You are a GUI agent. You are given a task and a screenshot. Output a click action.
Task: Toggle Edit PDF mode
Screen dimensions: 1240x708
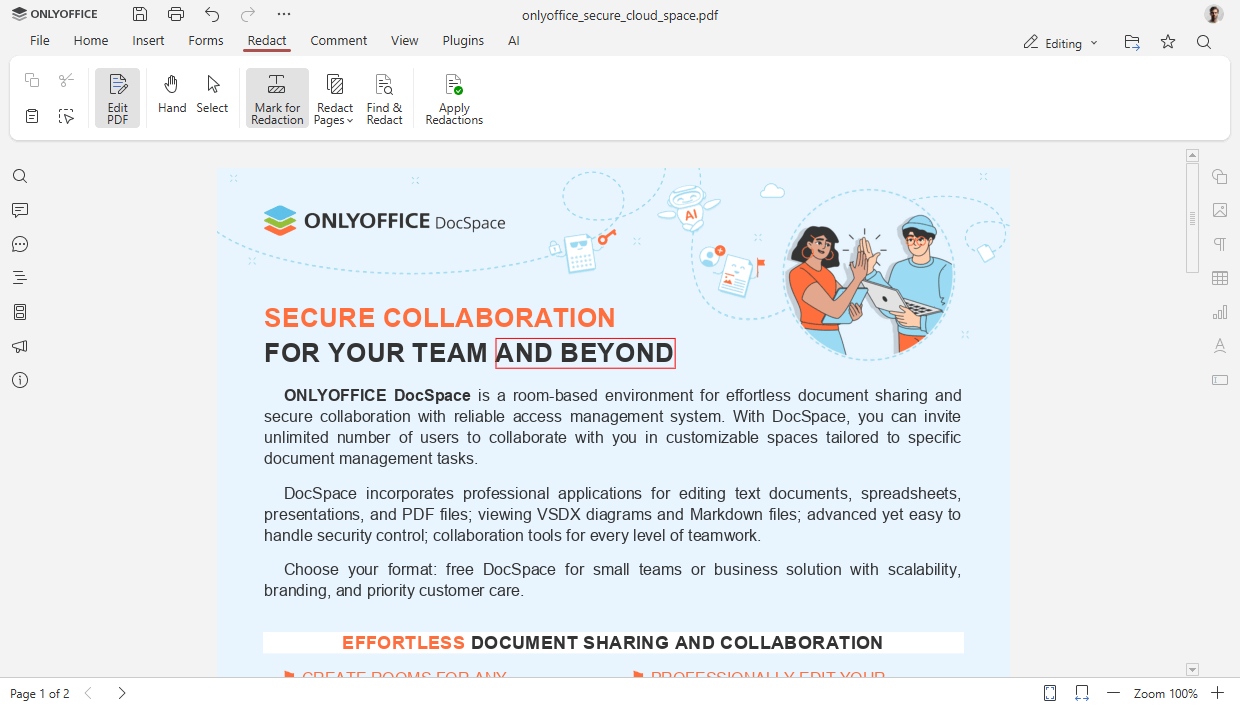coord(117,97)
